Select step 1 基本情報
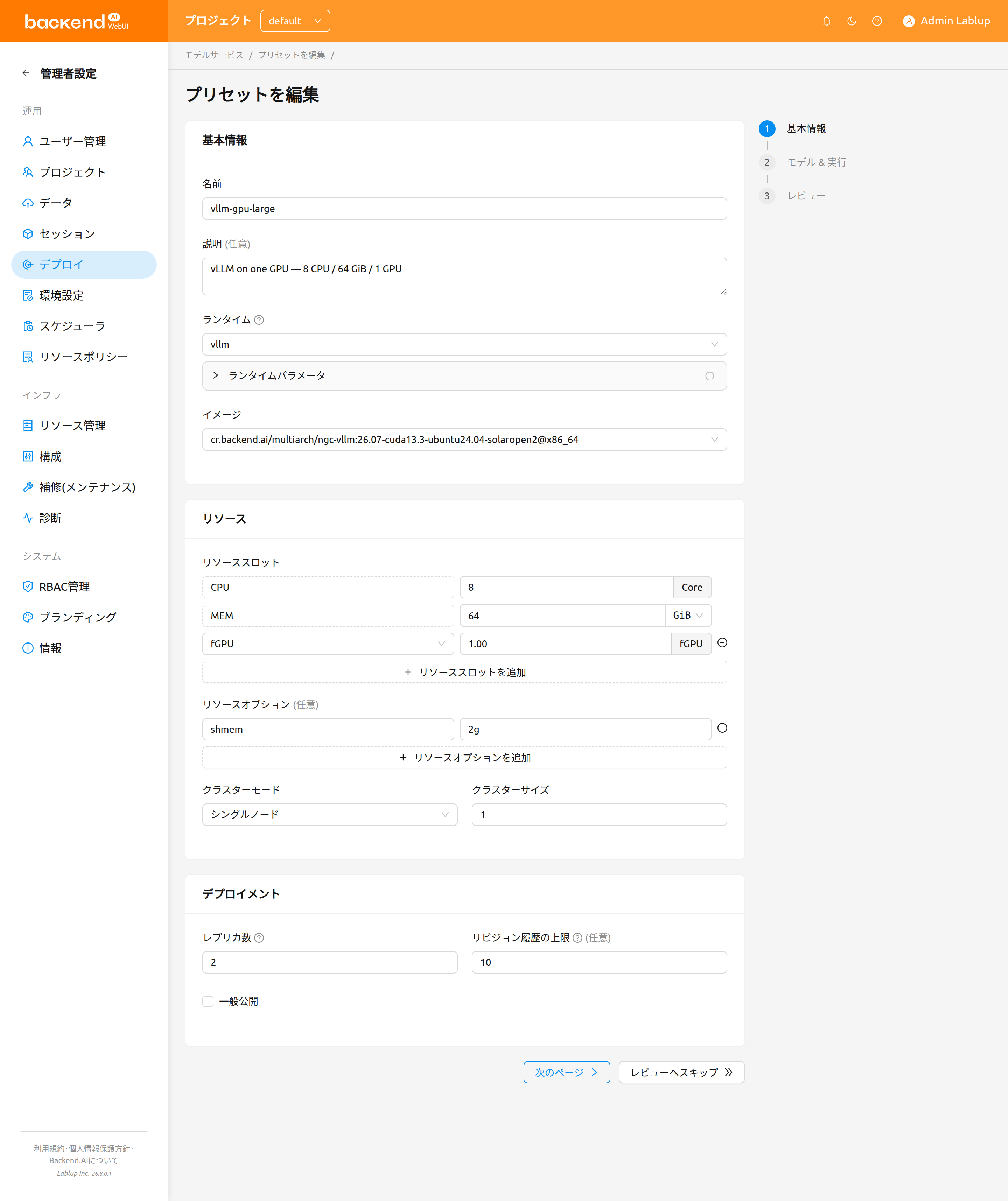1008x1201 pixels. click(x=792, y=129)
